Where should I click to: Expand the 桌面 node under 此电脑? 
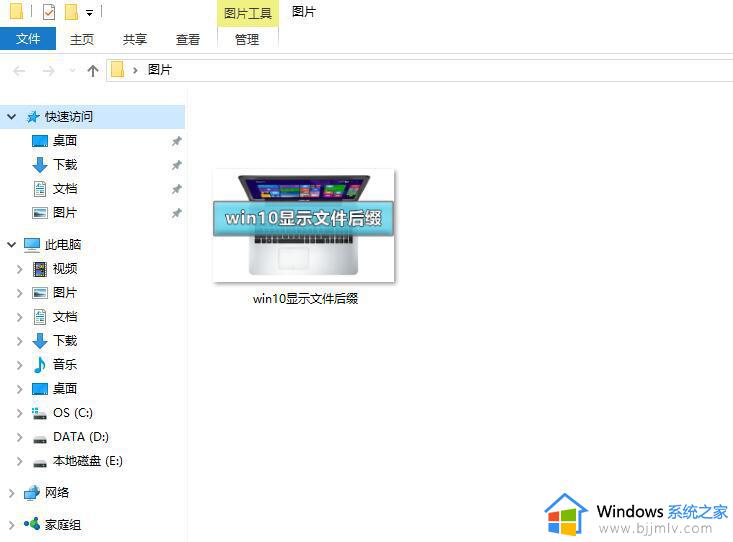tap(20, 389)
